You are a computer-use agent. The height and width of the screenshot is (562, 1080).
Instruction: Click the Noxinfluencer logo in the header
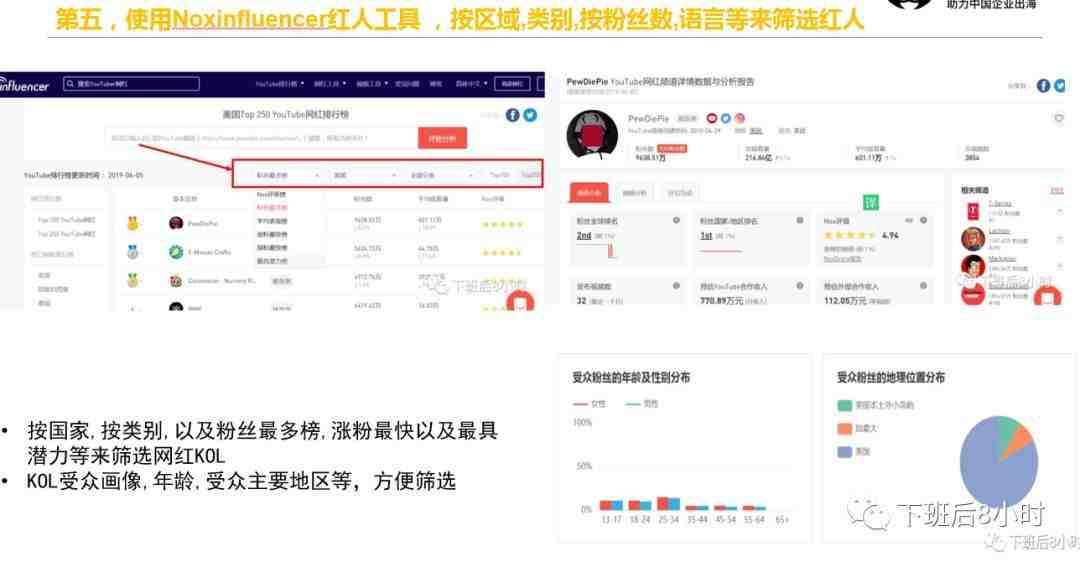coord(25,85)
